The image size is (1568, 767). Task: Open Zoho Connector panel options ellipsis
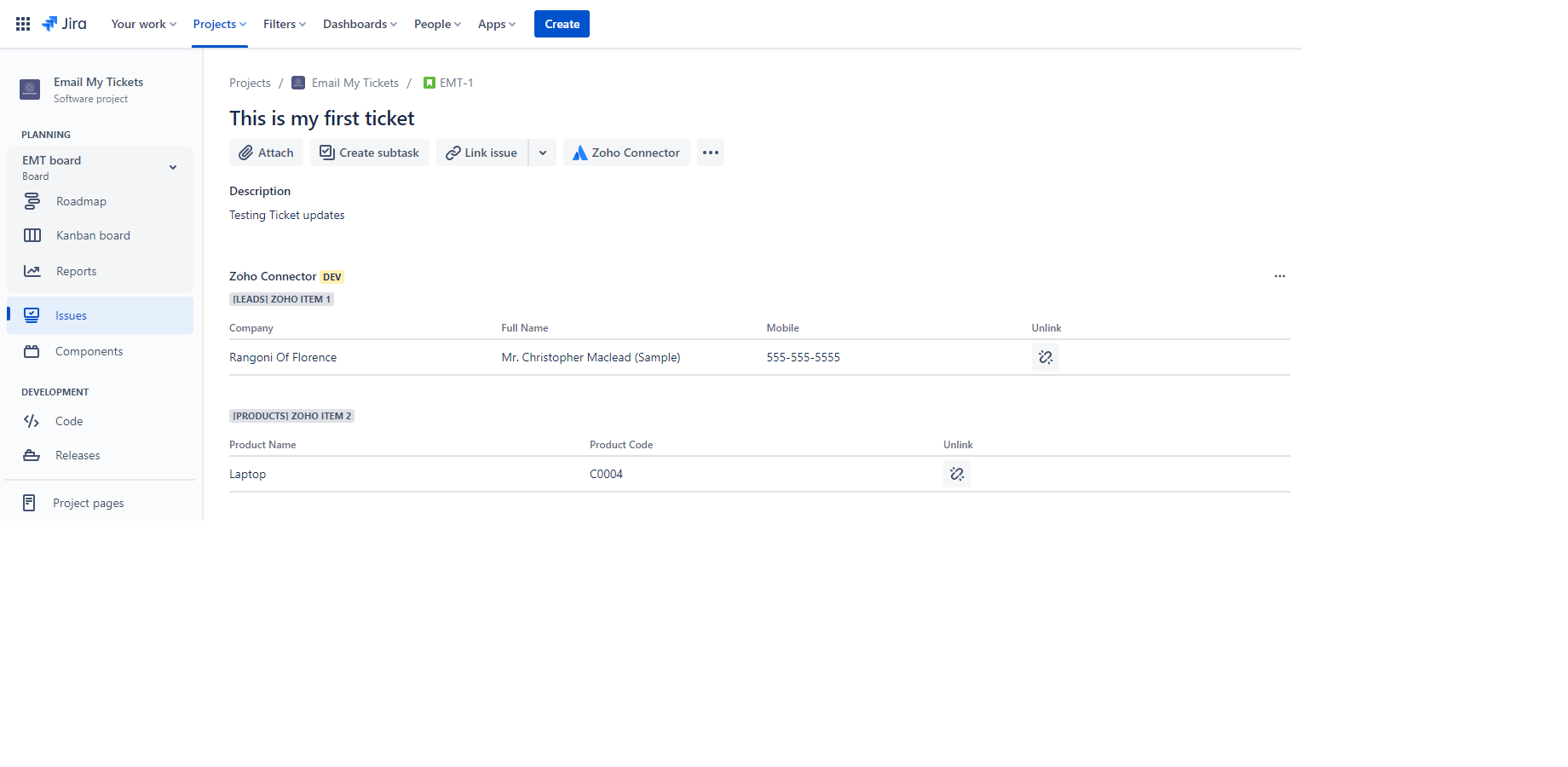(x=1280, y=276)
